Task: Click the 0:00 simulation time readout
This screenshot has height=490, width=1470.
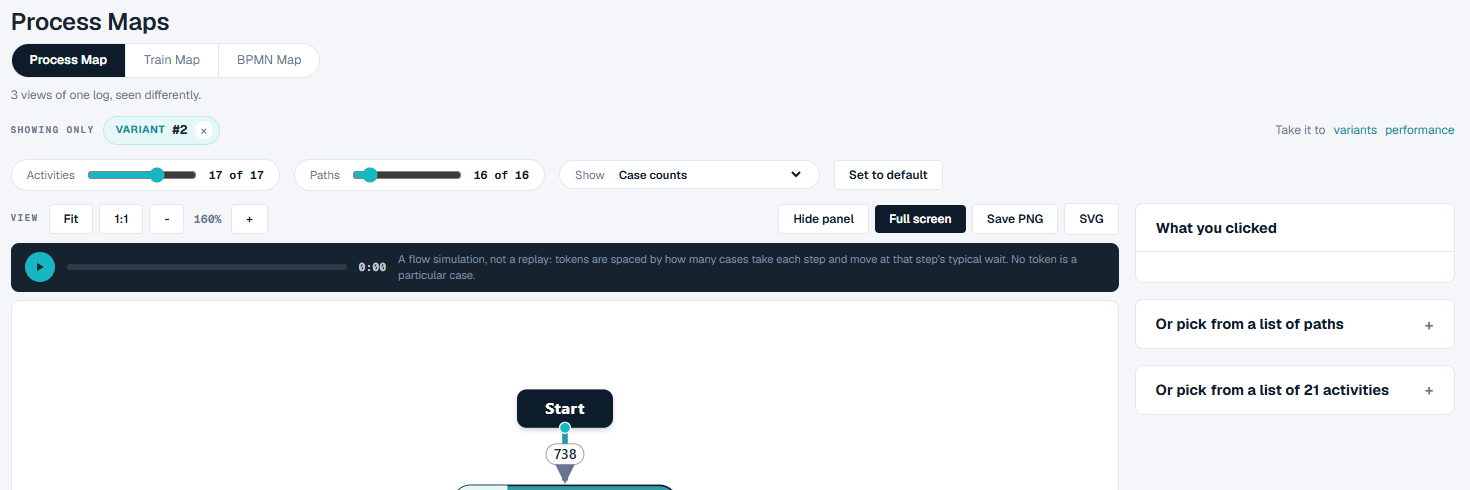Action: pos(372,267)
